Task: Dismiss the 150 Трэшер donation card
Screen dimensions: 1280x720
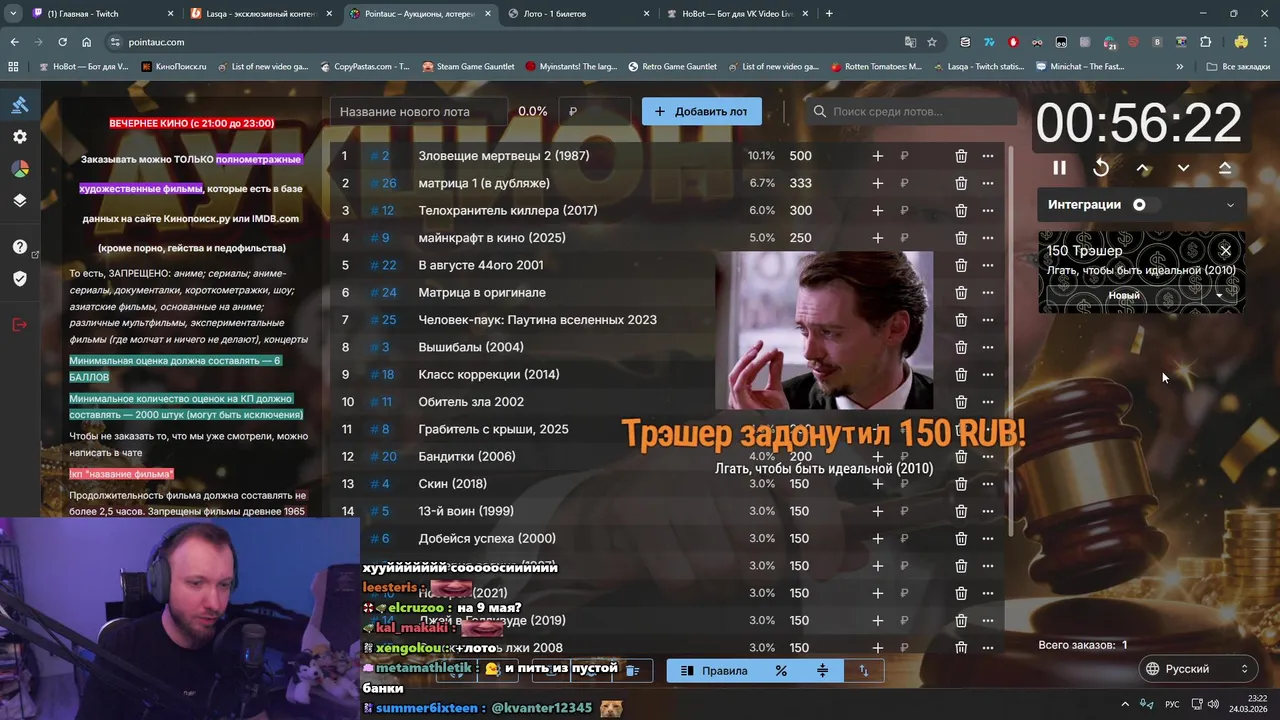Action: 1225,250
